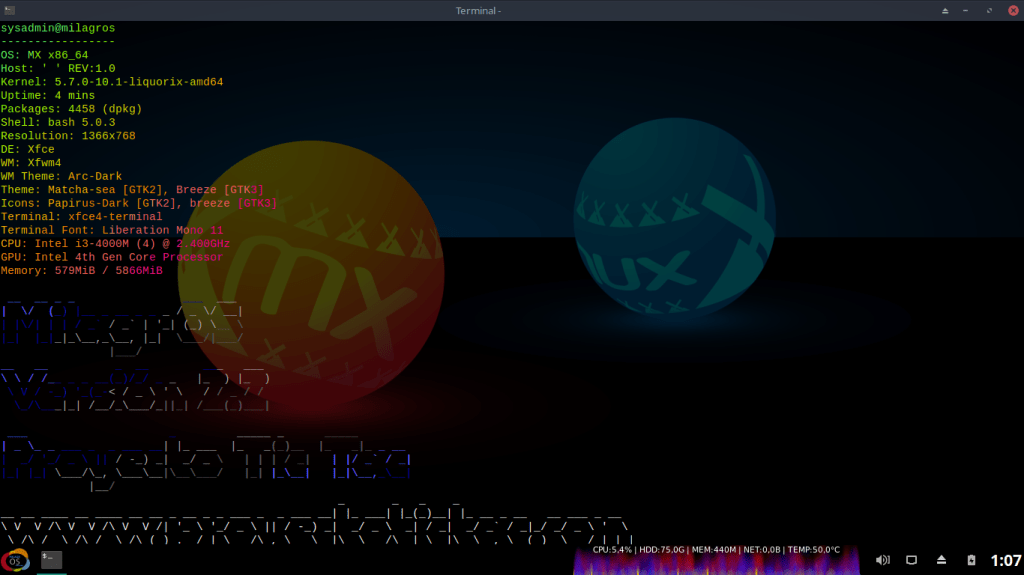Minimize the Terminal window

click(967, 10)
